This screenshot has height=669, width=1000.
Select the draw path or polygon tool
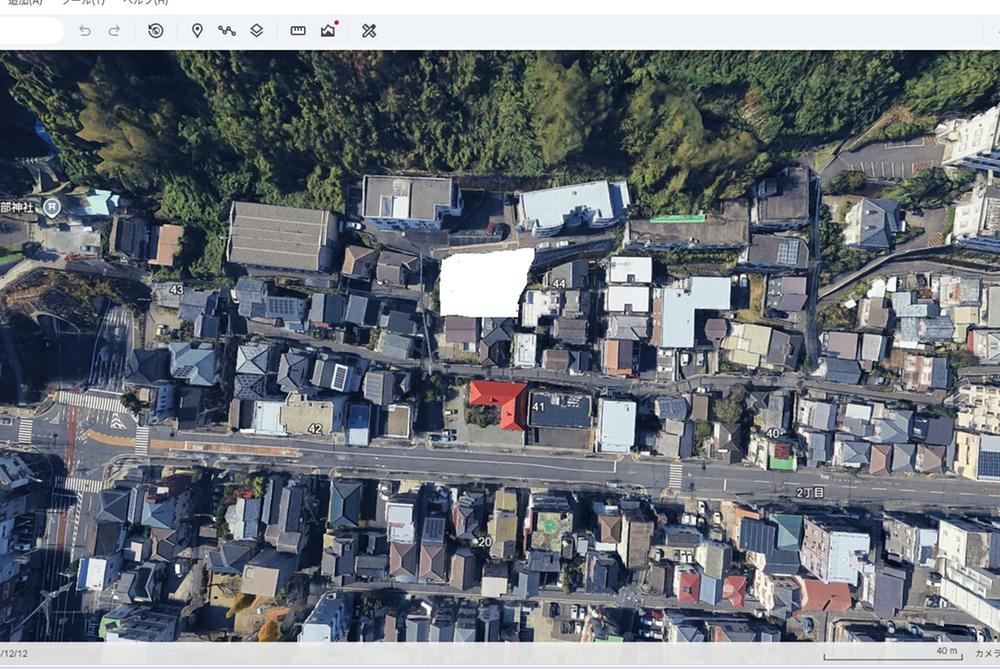click(226, 30)
